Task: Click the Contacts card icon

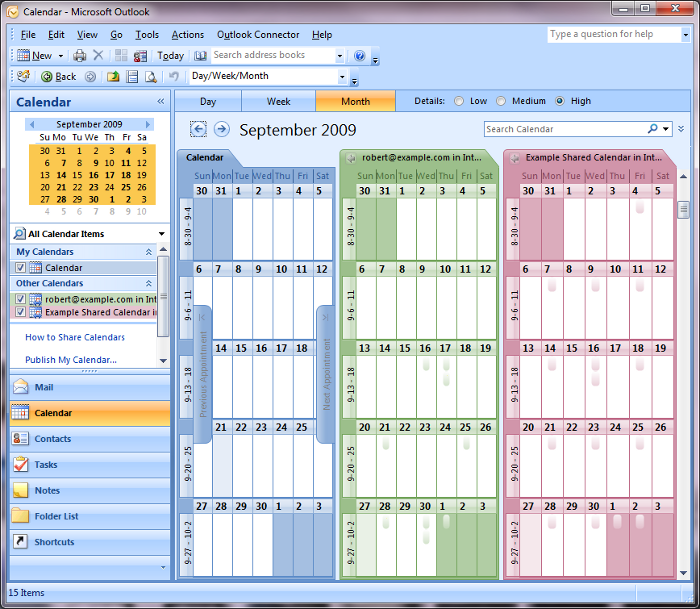Action: [20, 438]
